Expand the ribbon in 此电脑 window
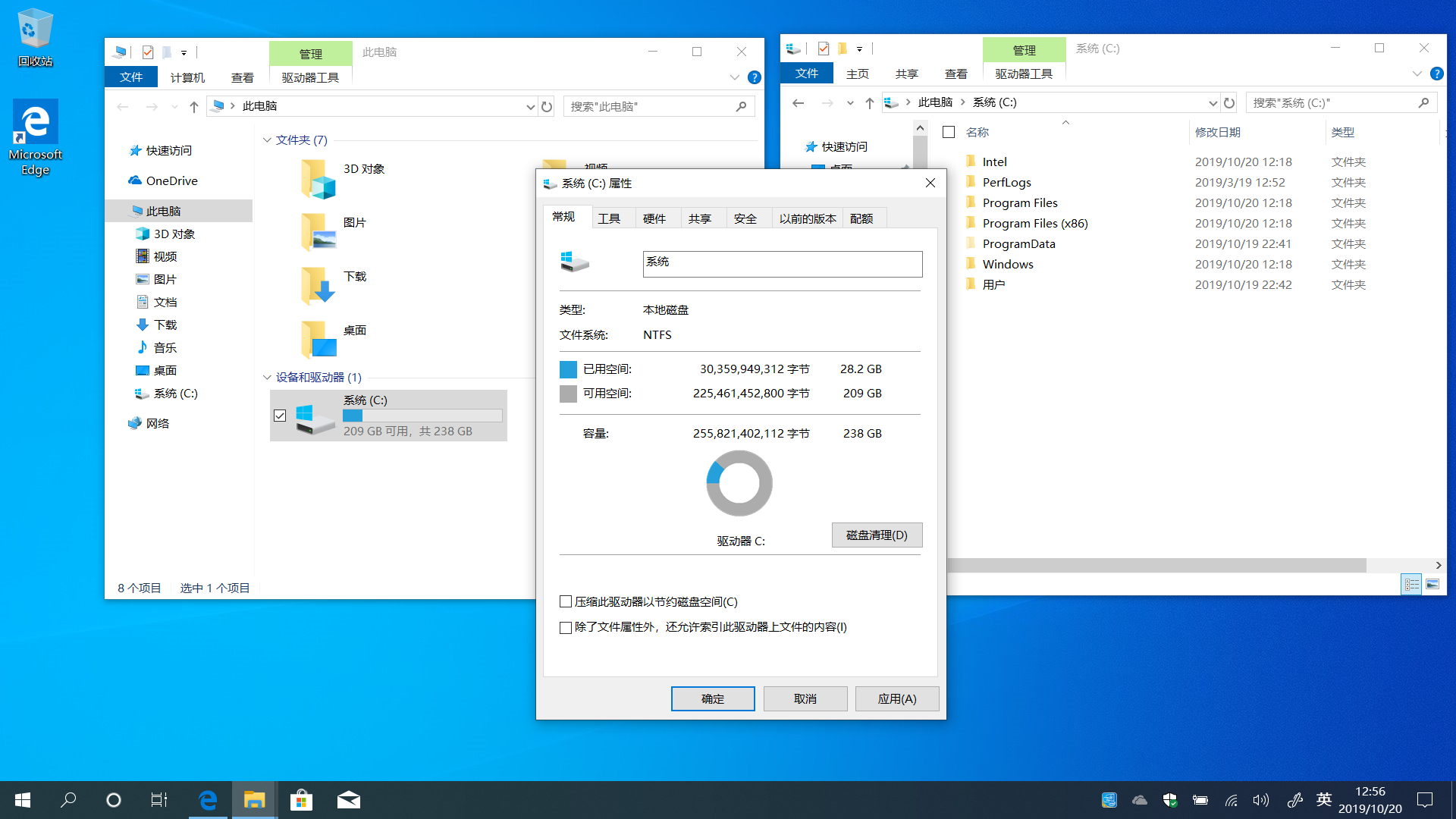 pyautogui.click(x=734, y=77)
